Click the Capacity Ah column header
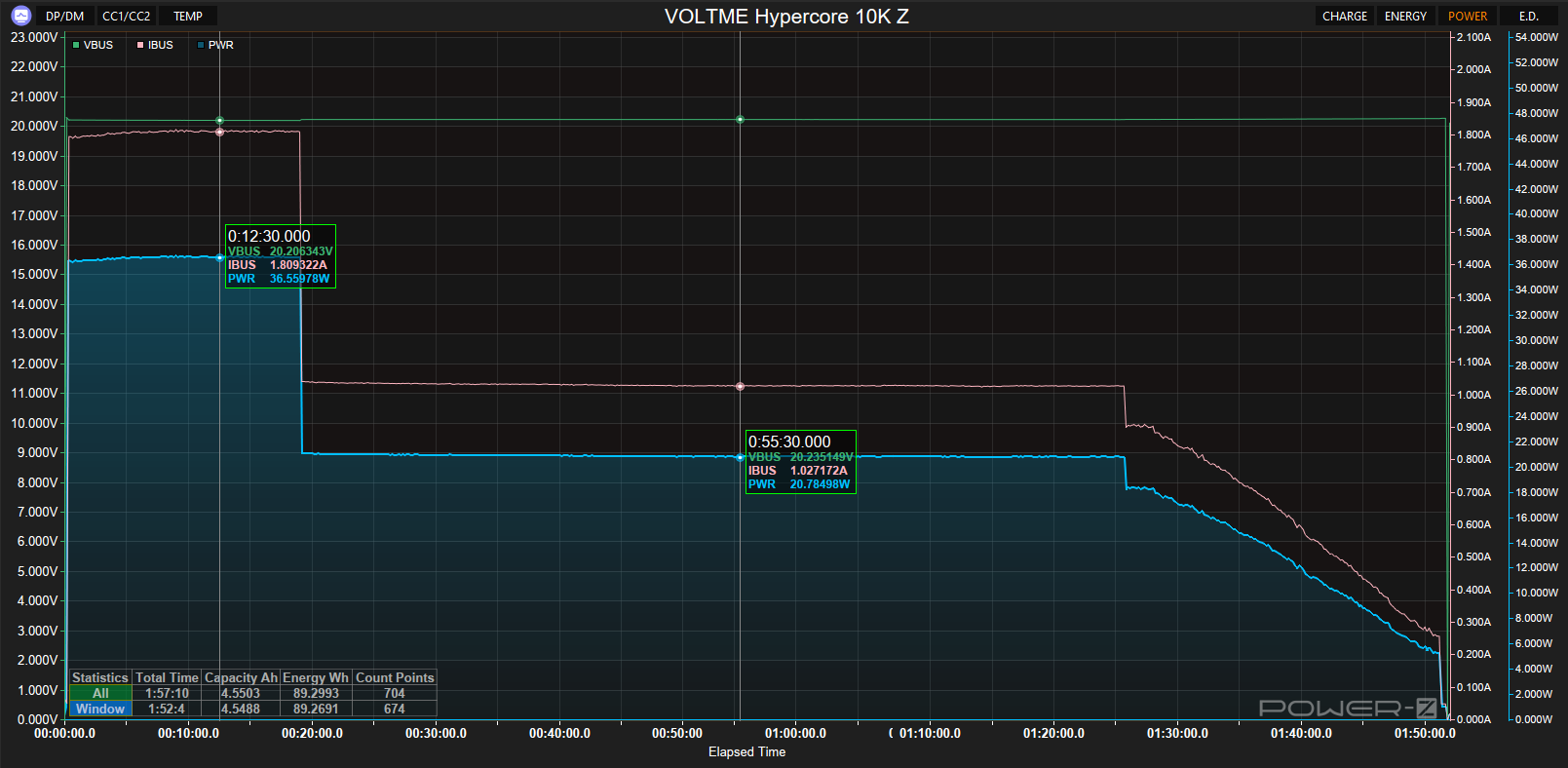The height and width of the screenshot is (768, 1568). [241, 677]
